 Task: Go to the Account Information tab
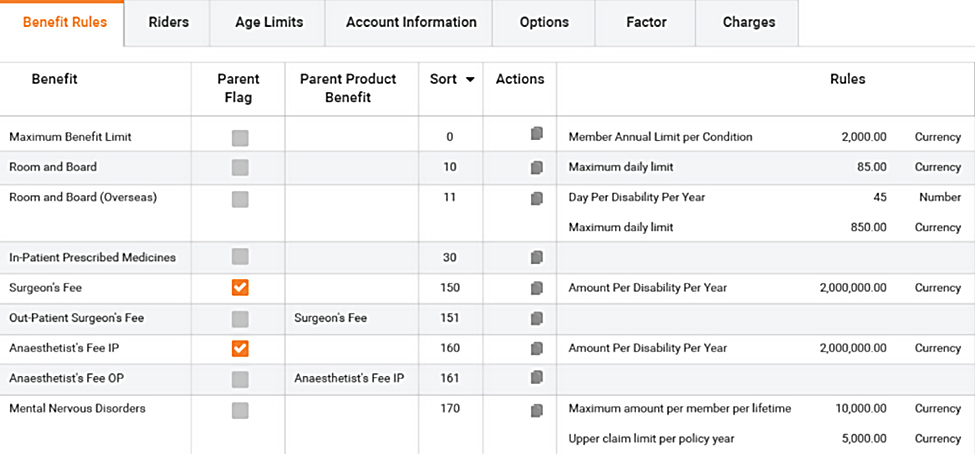(x=411, y=22)
